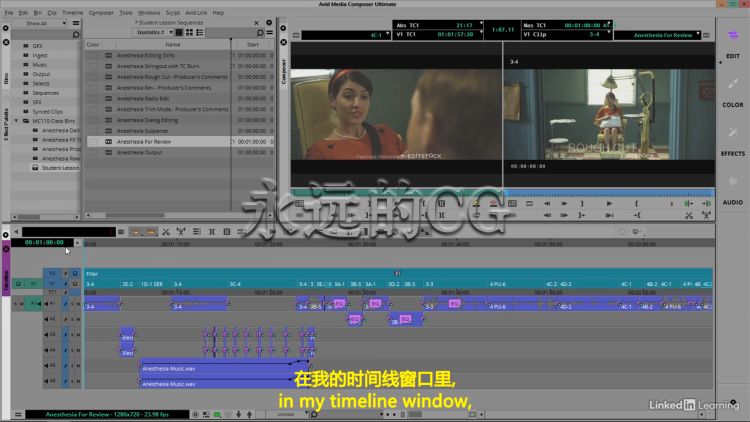Open the bin view preset dropdown
The width and height of the screenshot is (750, 422).
click(154, 33)
